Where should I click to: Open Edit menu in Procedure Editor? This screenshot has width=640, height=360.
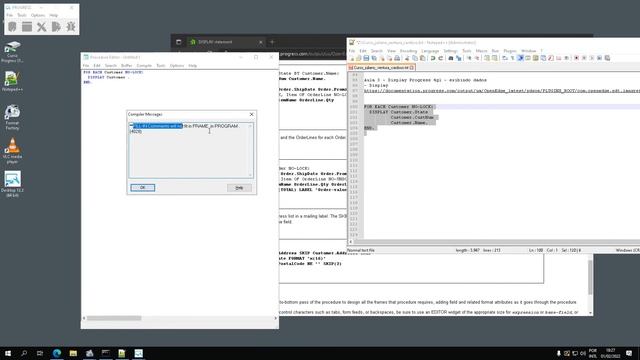(97, 66)
